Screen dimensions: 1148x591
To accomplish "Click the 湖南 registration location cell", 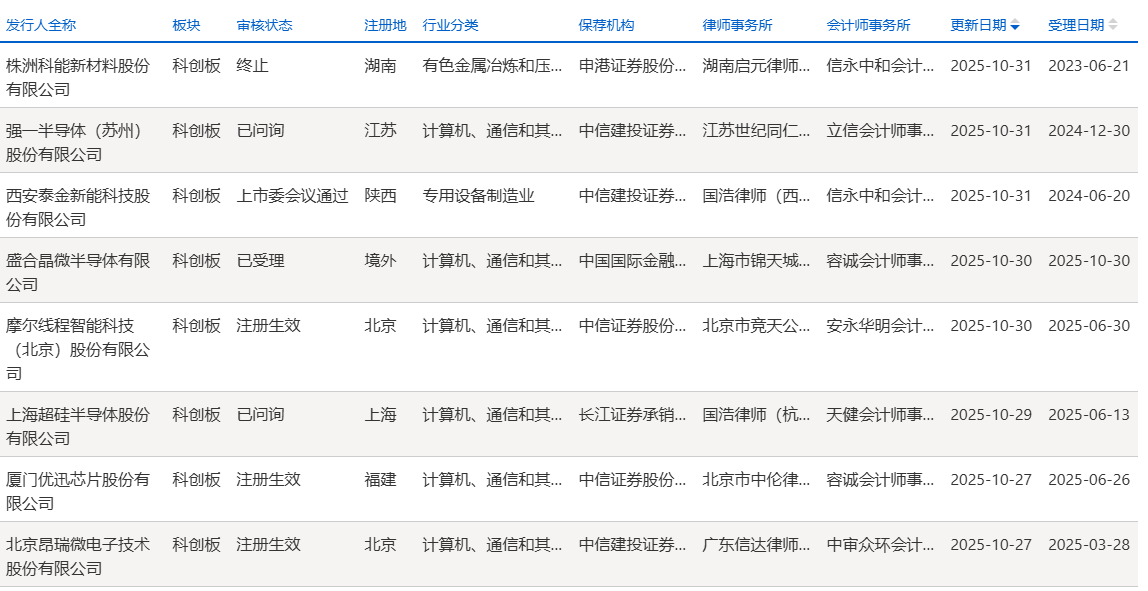I will [381, 66].
